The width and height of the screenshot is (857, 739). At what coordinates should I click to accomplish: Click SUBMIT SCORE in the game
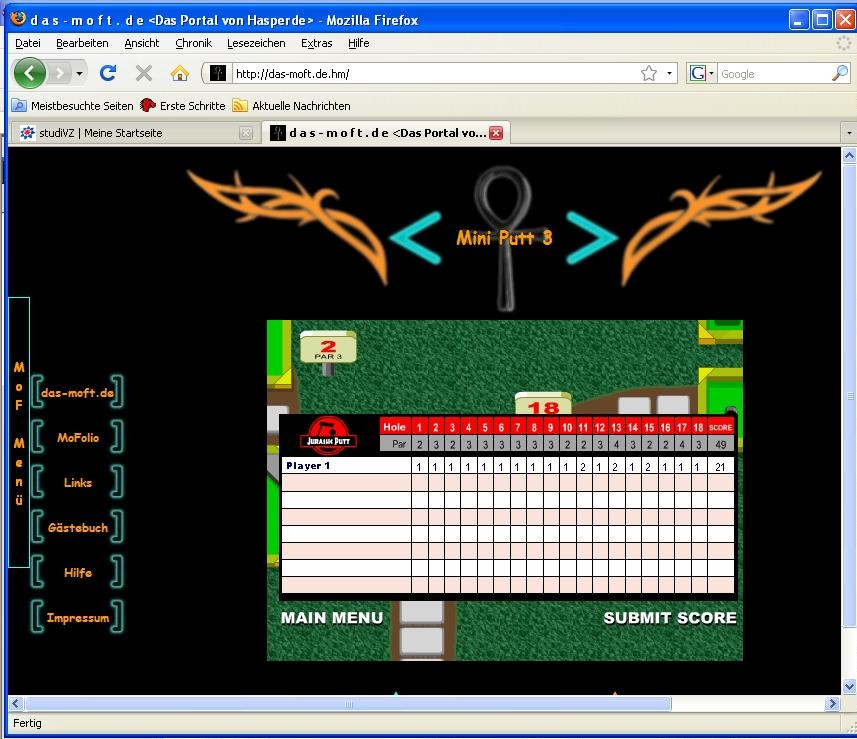pos(669,618)
